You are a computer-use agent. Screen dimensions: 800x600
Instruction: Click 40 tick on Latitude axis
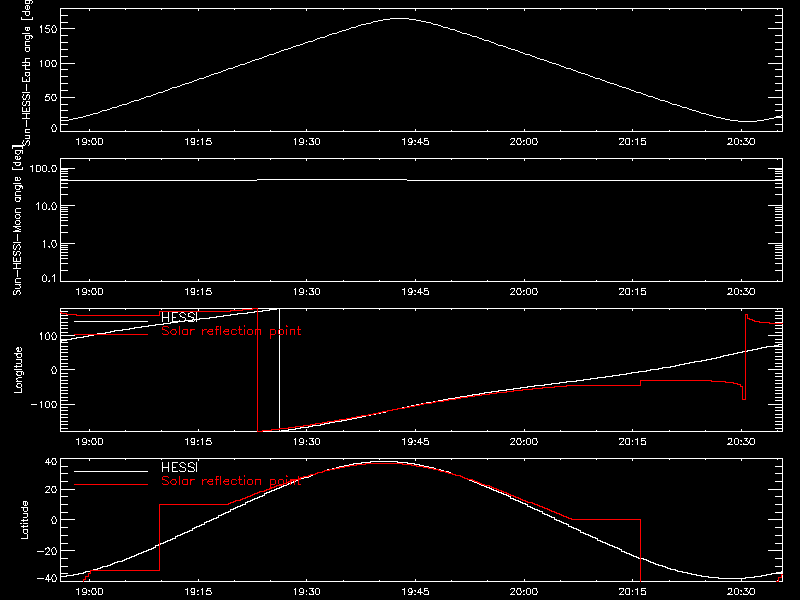point(51,462)
